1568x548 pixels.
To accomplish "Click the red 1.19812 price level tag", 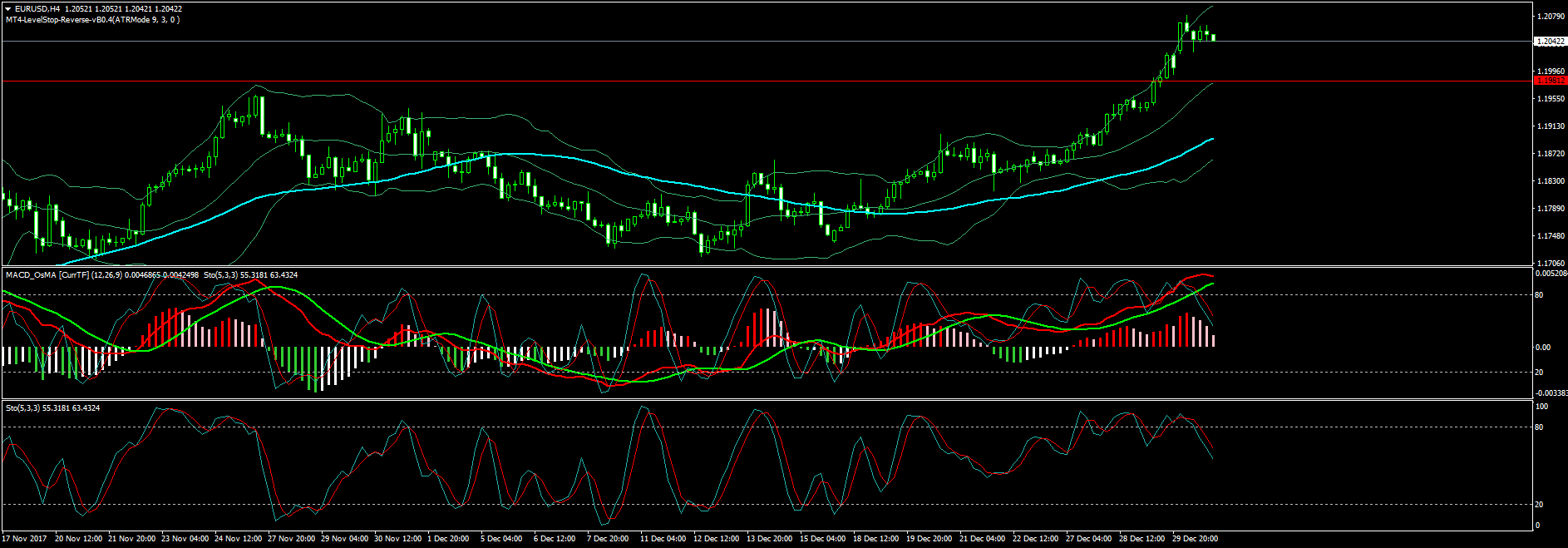I will [1550, 81].
